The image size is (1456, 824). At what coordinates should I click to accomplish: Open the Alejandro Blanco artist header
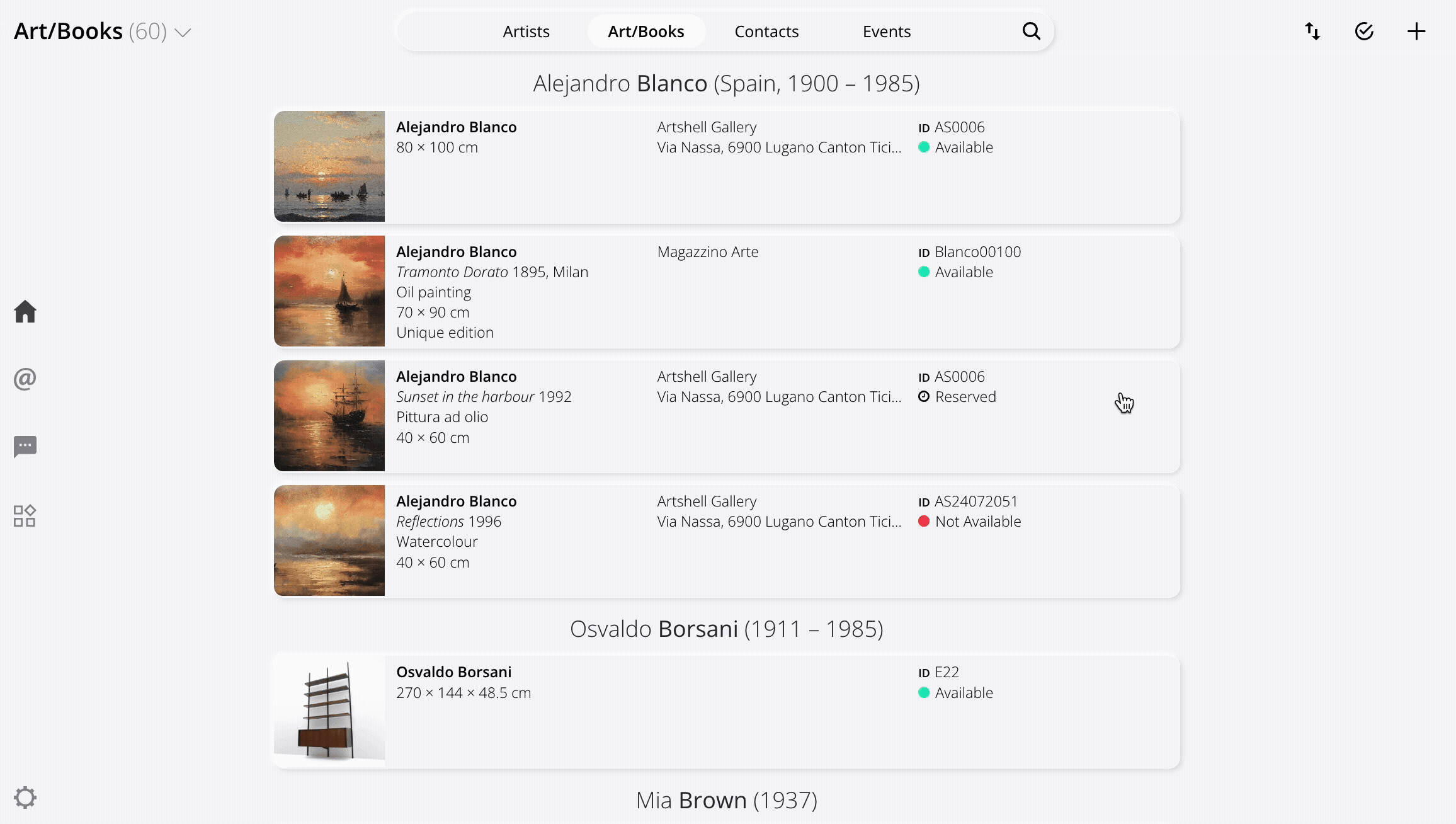point(727,83)
